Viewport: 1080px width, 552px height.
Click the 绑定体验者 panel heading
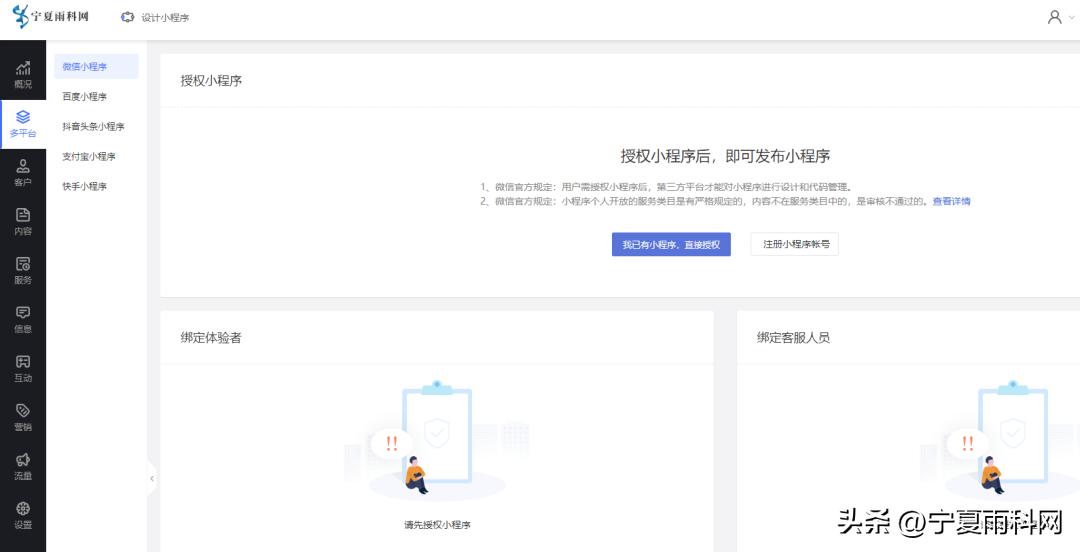[x=211, y=338]
